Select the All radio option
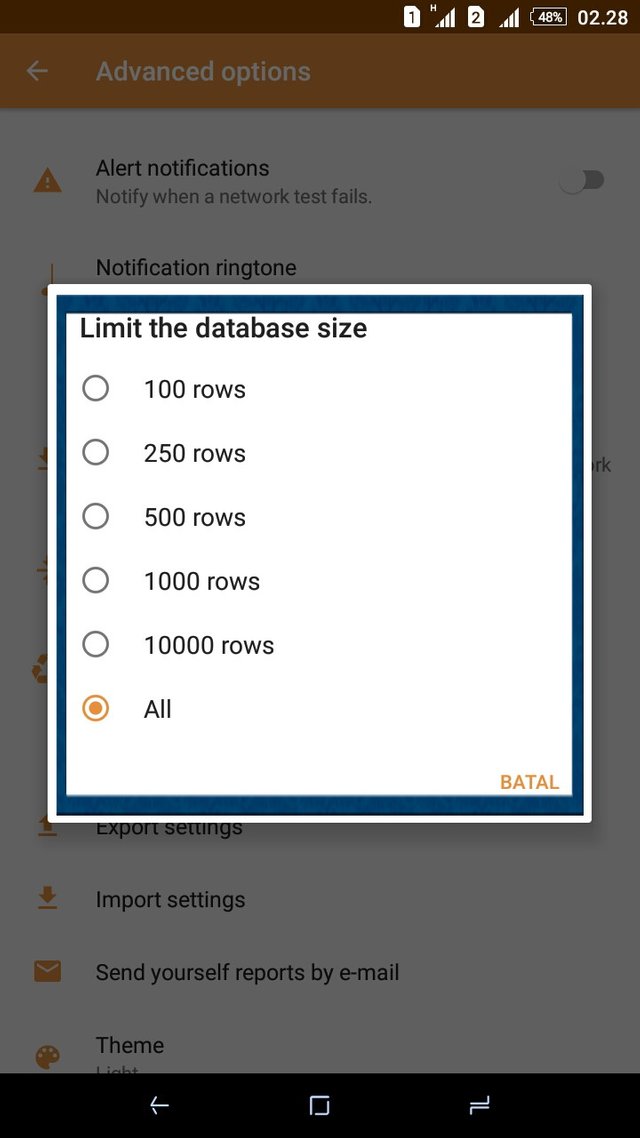 [96, 709]
